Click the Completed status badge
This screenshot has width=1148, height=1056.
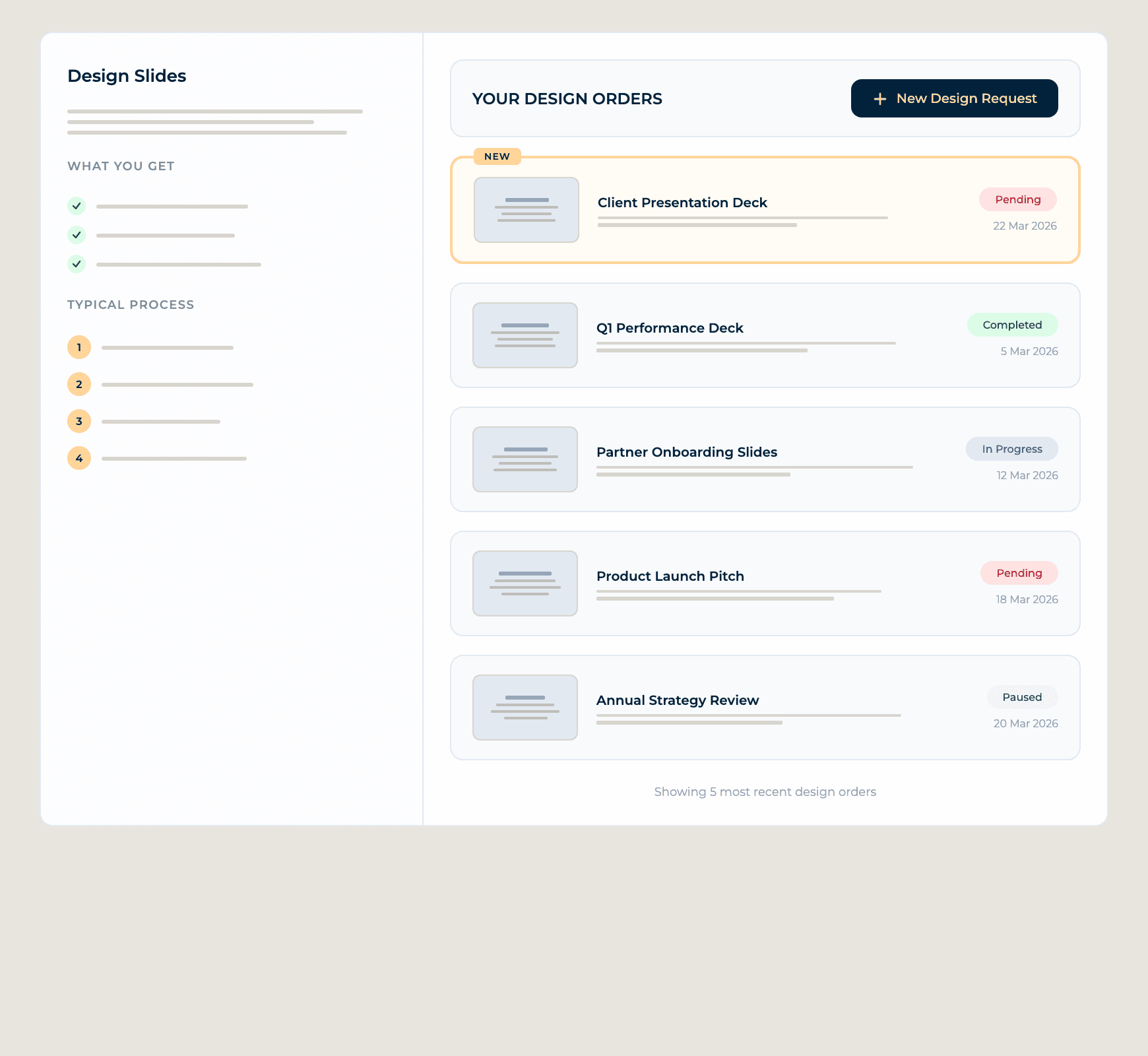point(1012,325)
